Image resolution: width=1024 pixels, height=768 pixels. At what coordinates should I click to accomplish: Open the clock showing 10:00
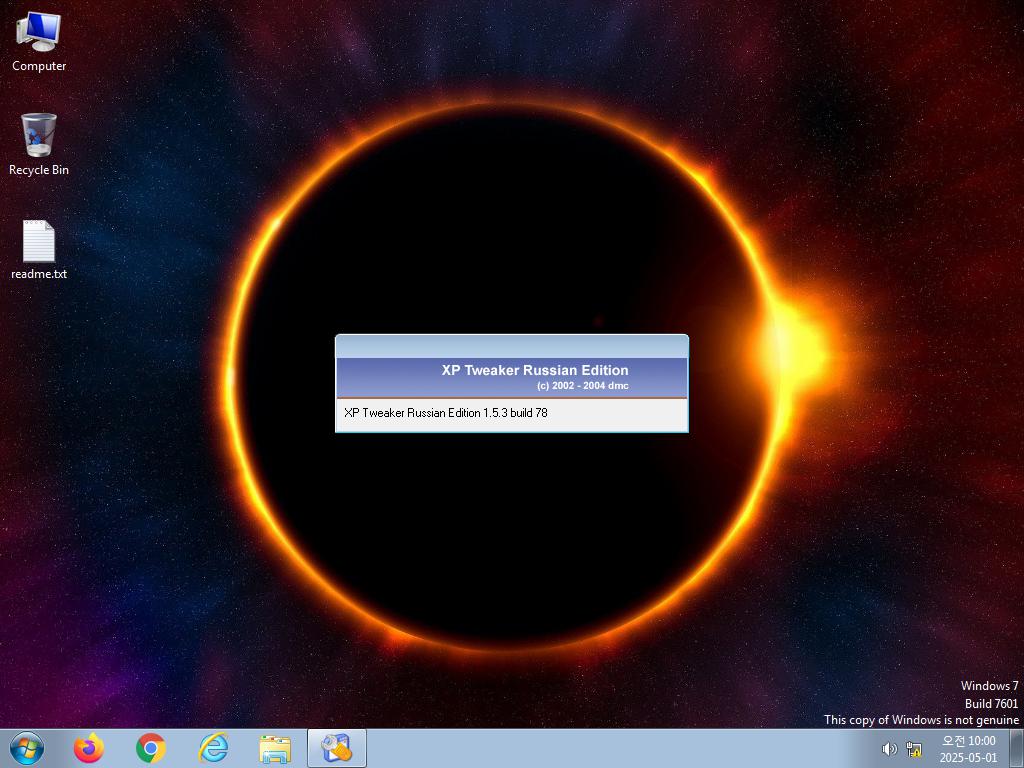pos(968,741)
